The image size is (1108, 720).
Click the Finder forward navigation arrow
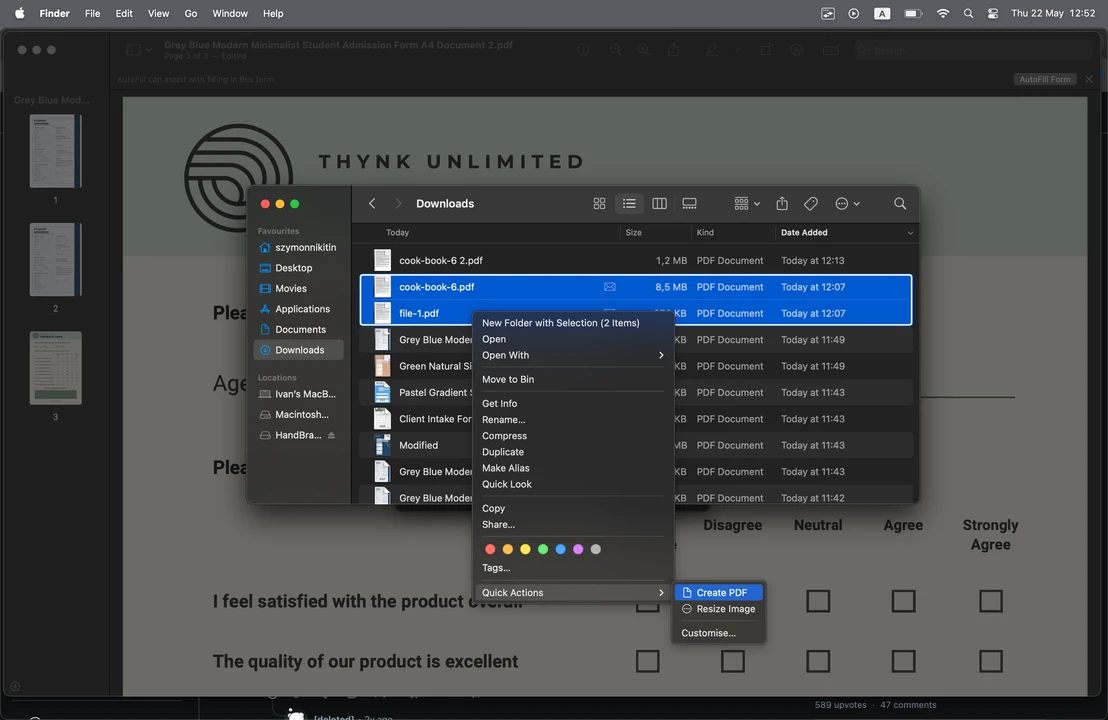pos(399,203)
